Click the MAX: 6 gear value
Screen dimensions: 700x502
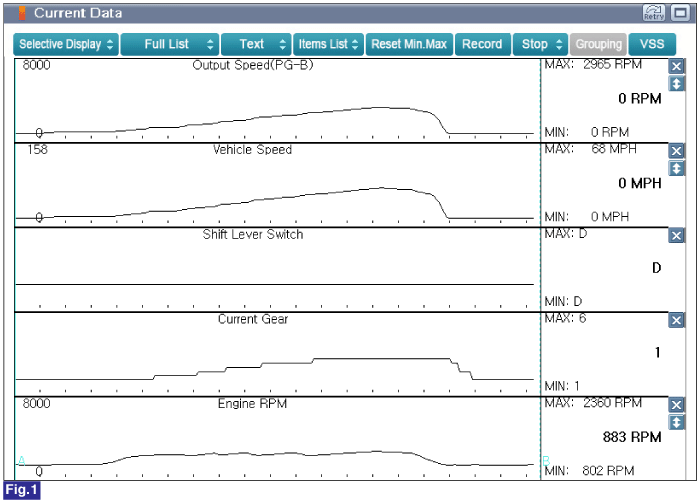(565, 318)
